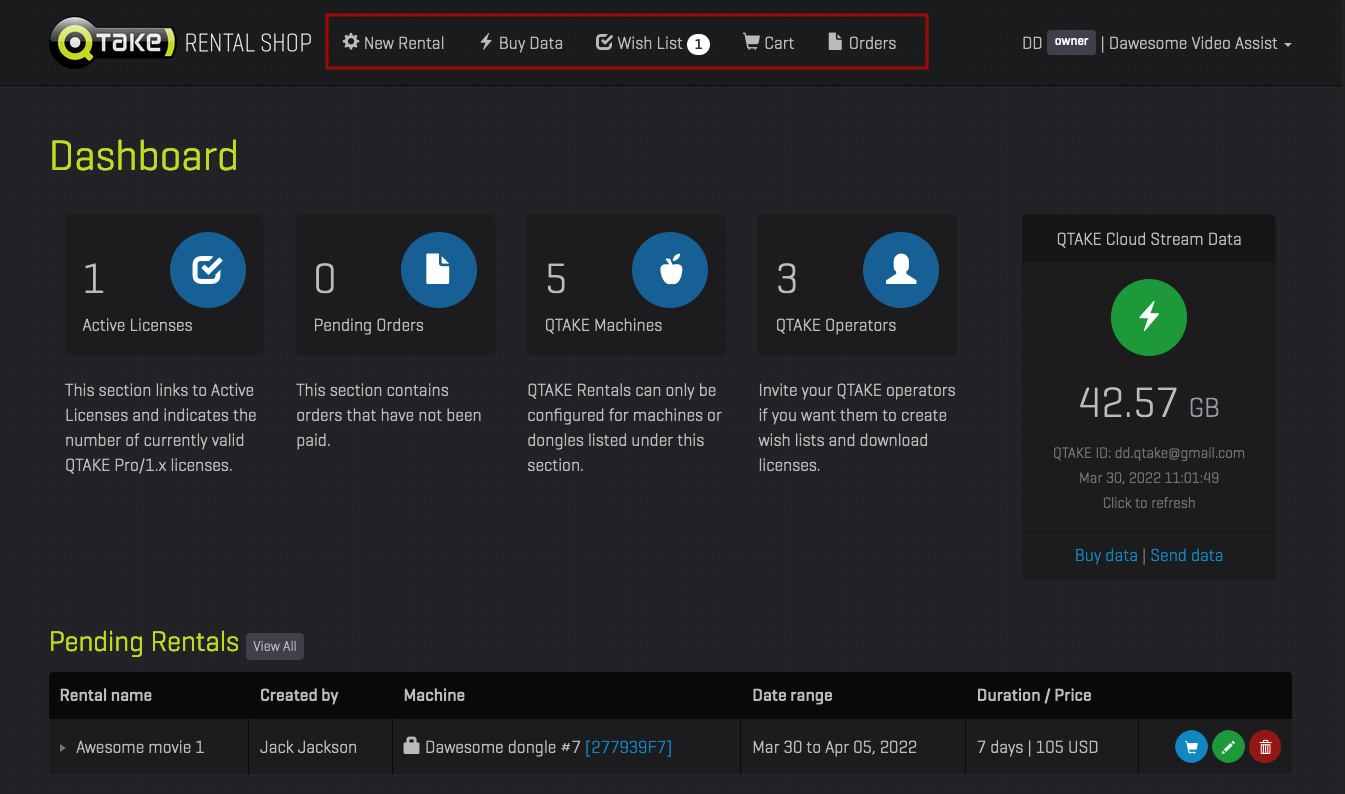Image resolution: width=1345 pixels, height=794 pixels.
Task: Open the Buy Data menu item
Action: coord(520,43)
